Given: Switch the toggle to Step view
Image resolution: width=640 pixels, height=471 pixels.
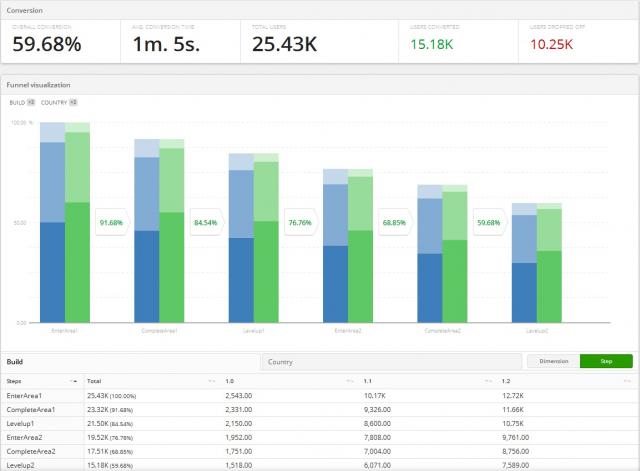Looking at the screenshot, I should point(606,361).
